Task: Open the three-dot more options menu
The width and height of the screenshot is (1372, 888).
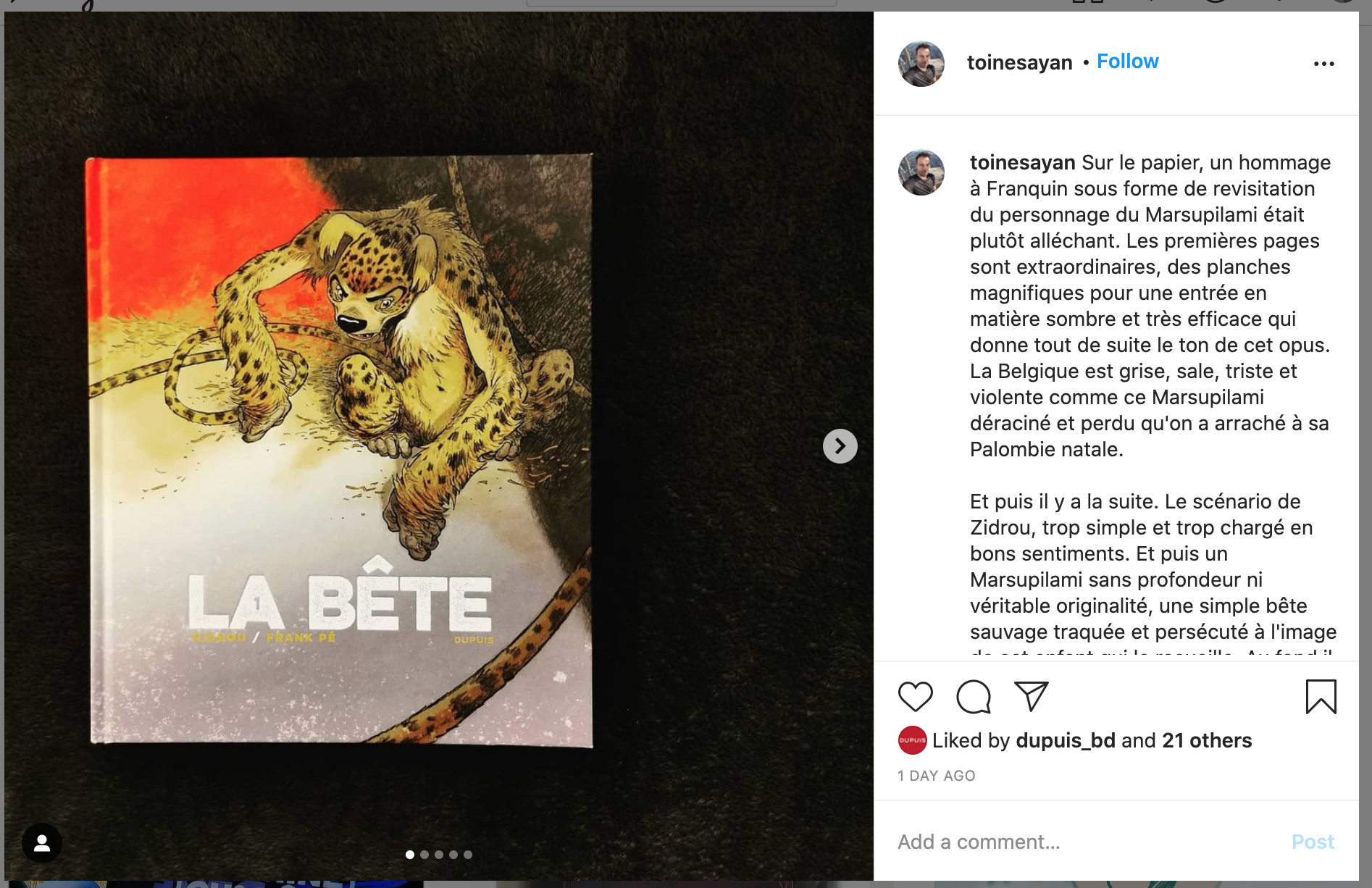Action: coord(1323,64)
